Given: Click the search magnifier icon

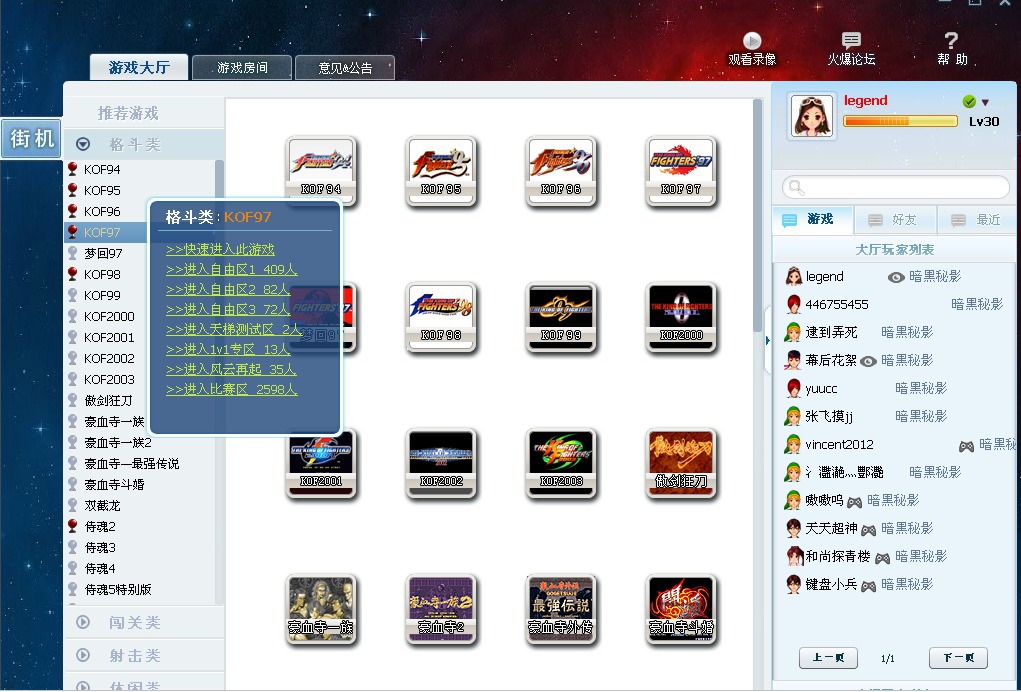Looking at the screenshot, I should pyautogui.click(x=796, y=187).
